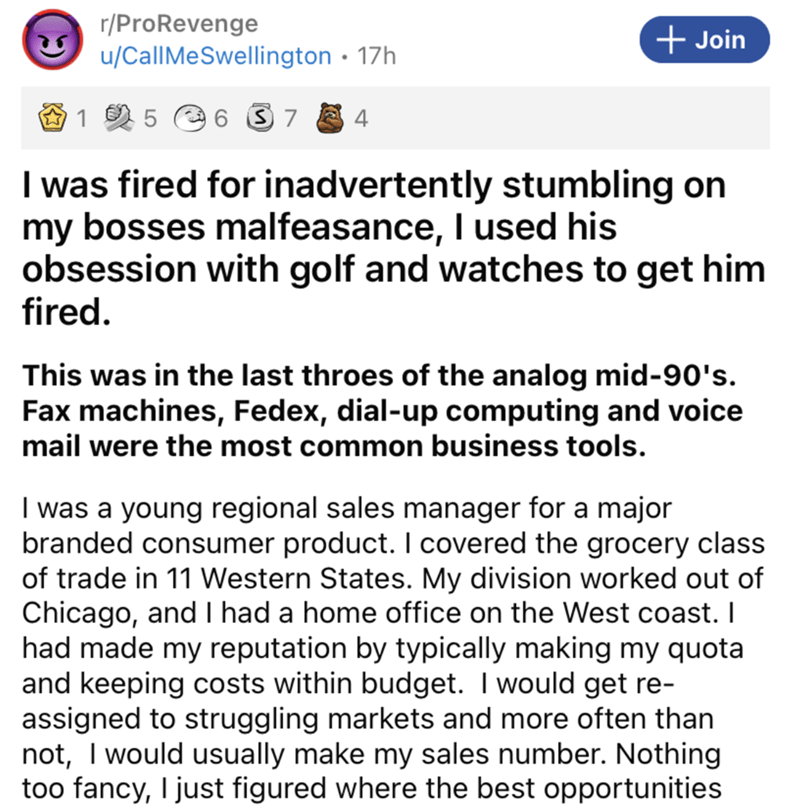This screenshot has width=800, height=810.
Task: Click the count 4 next to the bear award
Action: [x=360, y=119]
